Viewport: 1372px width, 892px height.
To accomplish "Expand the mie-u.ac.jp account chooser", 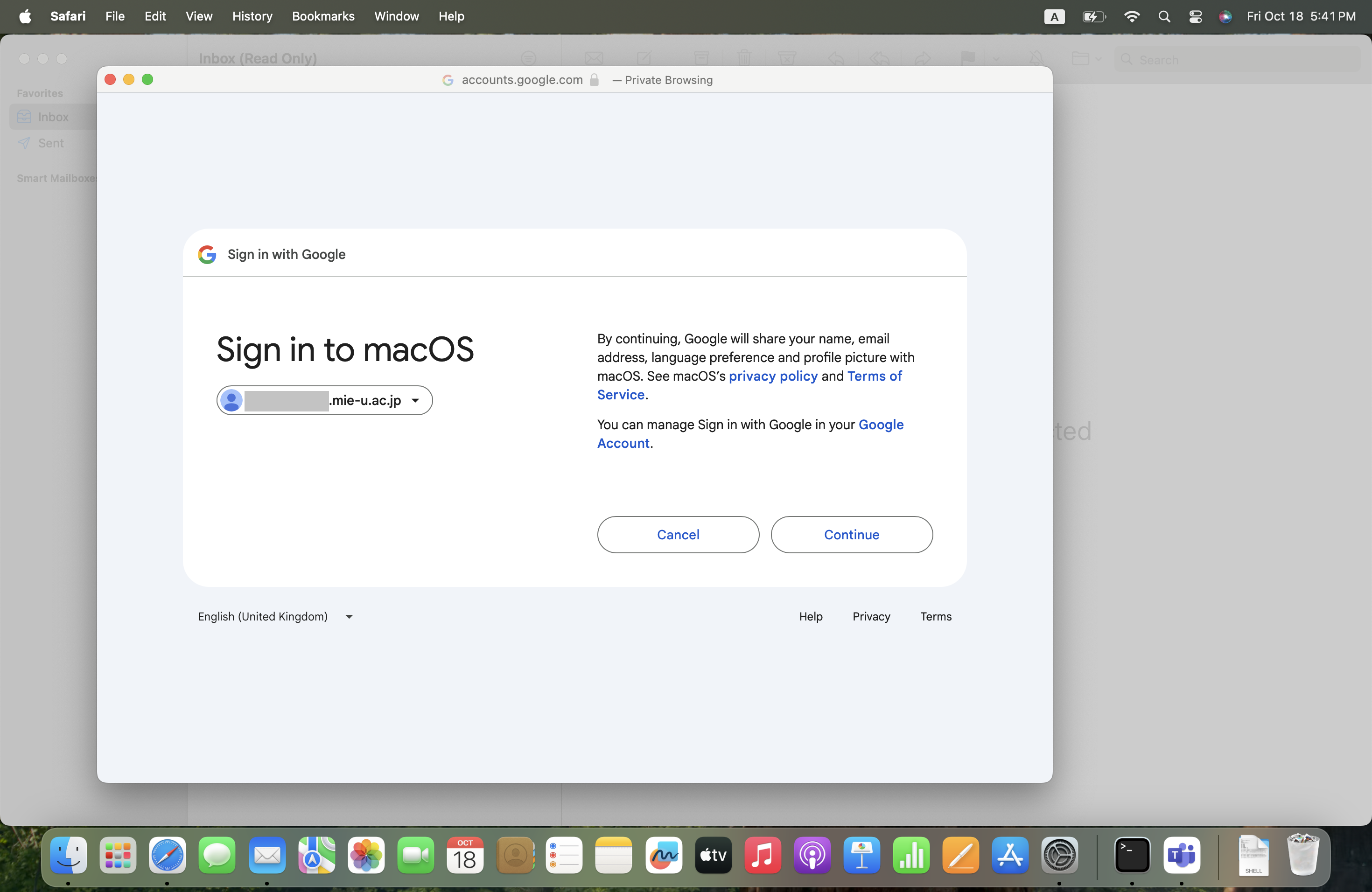I will tap(324, 400).
